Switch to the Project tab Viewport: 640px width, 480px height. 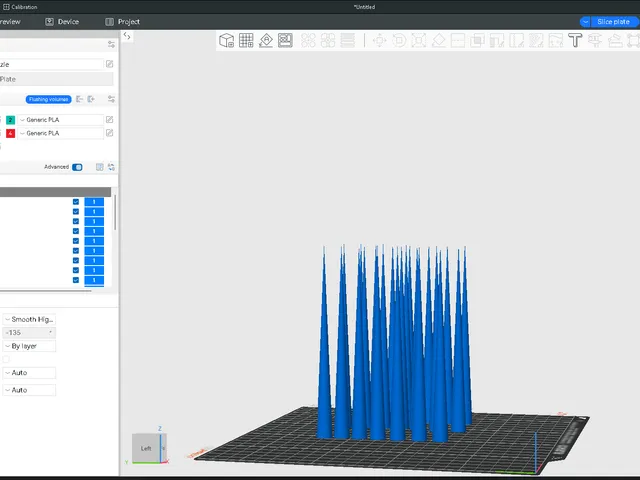122,22
